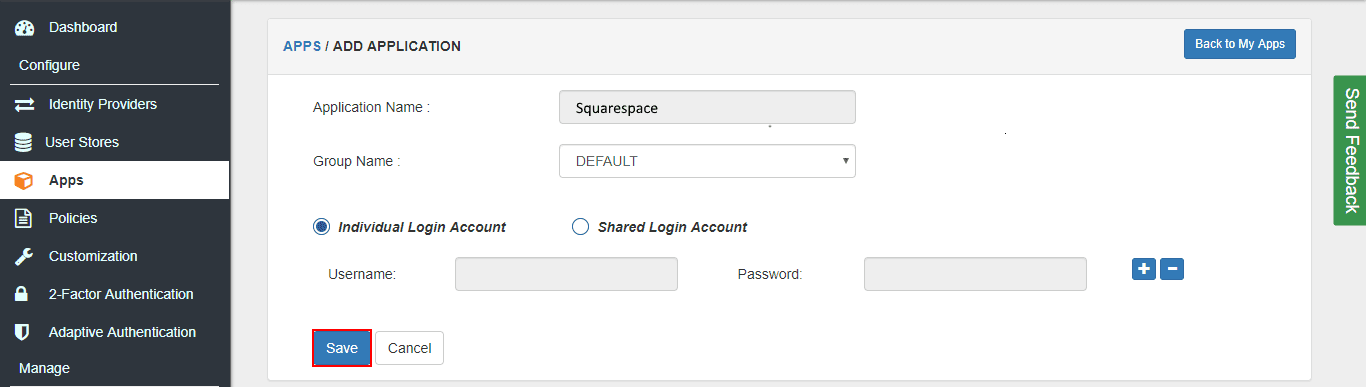Click the Save button

tap(342, 348)
